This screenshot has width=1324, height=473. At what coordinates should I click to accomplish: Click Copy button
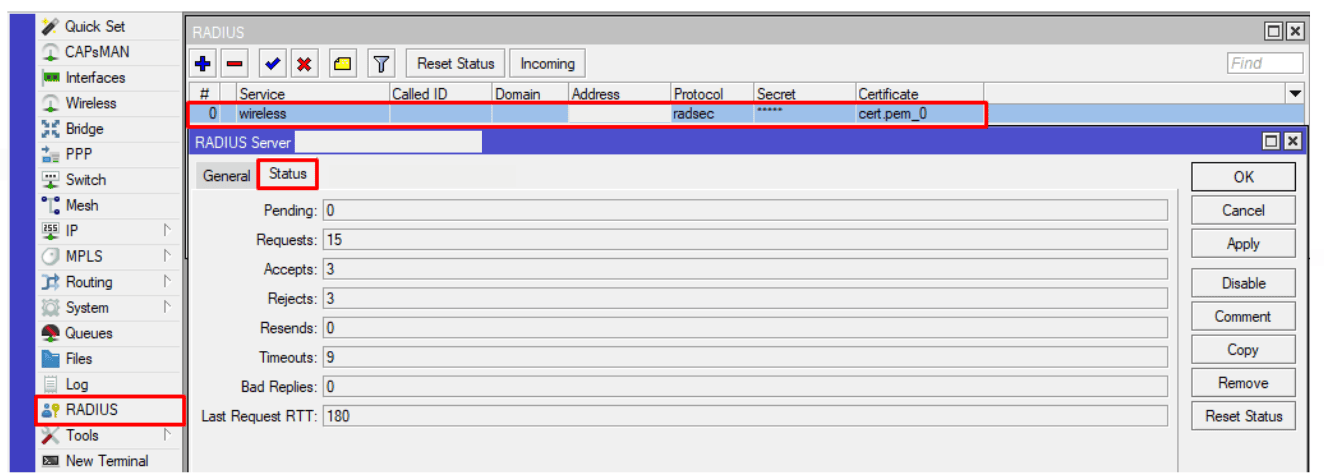point(1243,349)
